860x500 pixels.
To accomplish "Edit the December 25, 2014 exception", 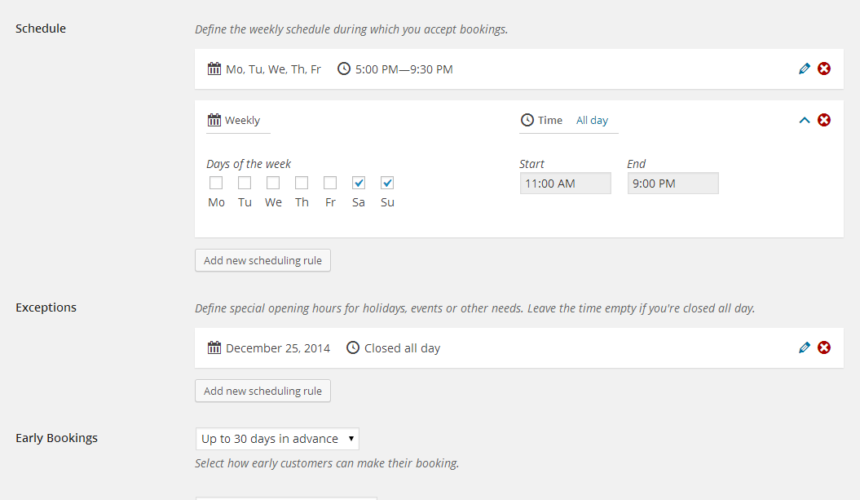I will tap(804, 348).
